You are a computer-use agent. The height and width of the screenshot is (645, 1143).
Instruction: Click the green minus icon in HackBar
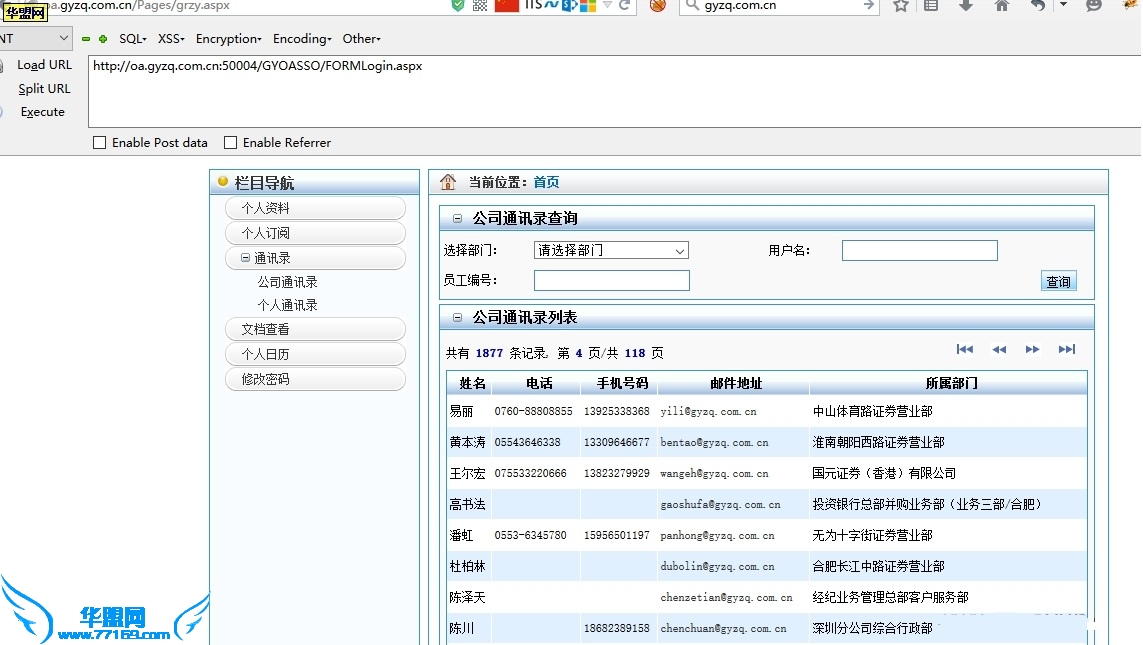pos(86,39)
